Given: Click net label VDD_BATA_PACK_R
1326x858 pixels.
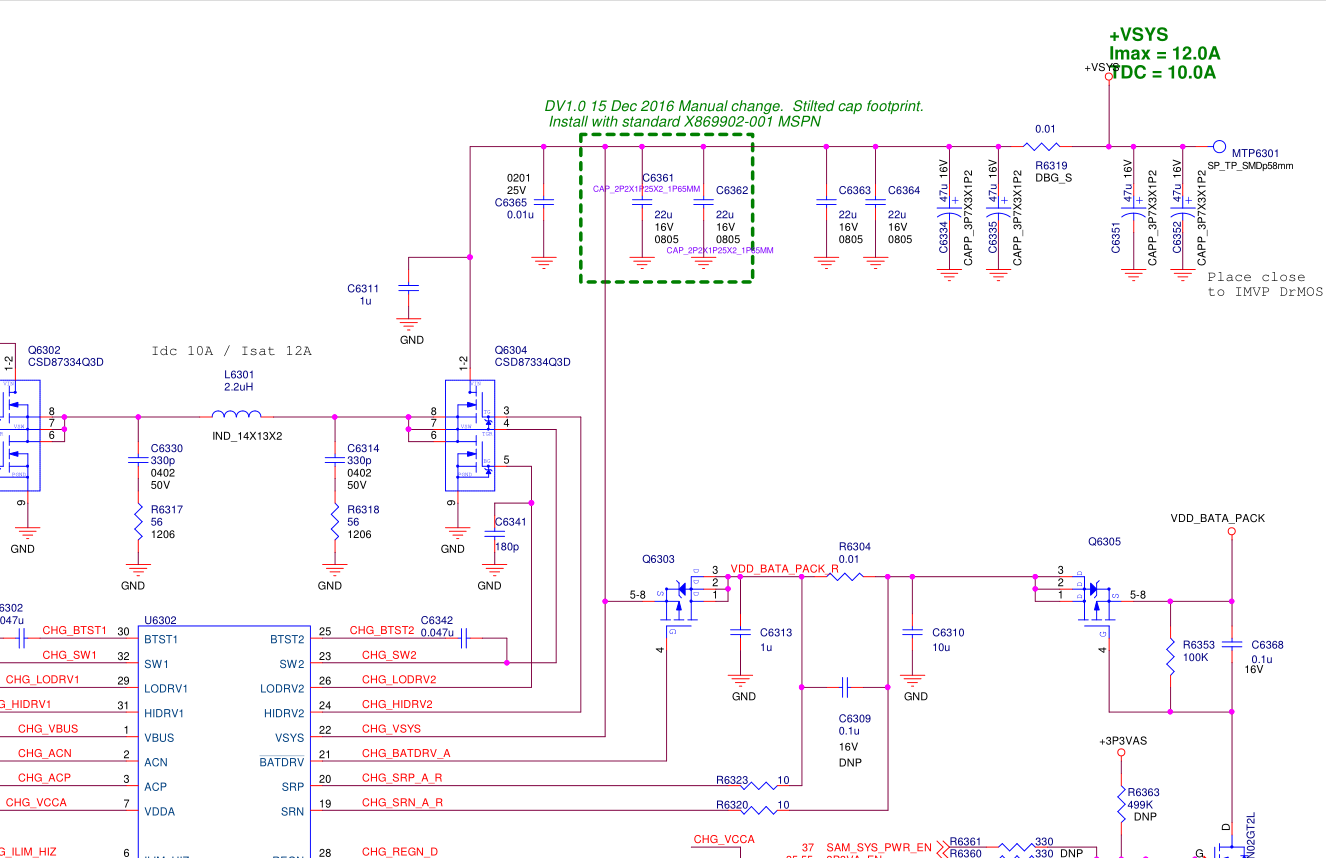Looking at the screenshot, I should 784,569.
